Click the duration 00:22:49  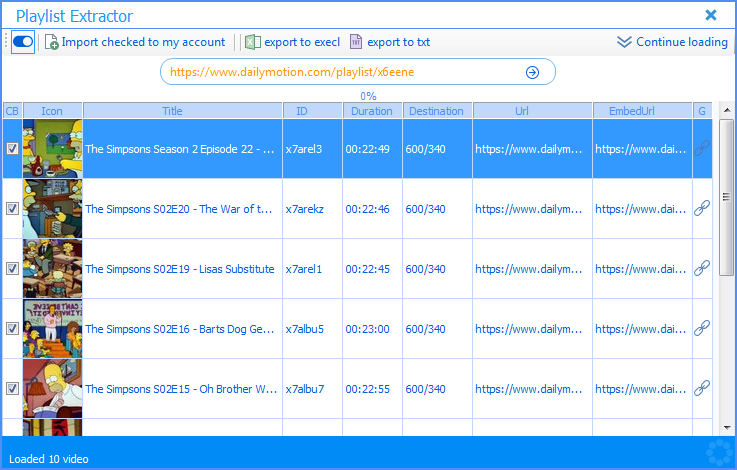[x=368, y=149]
